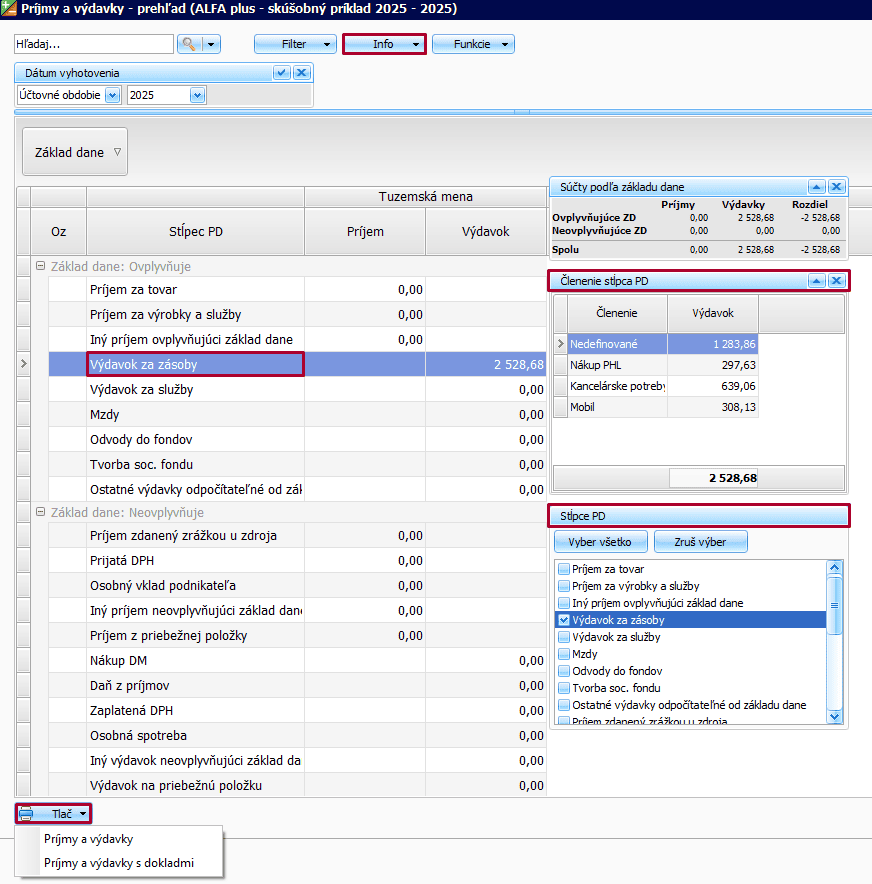Viewport: 872px width, 884px height.
Task: Check the Príjem za tovar checkbox
Action: click(x=564, y=569)
